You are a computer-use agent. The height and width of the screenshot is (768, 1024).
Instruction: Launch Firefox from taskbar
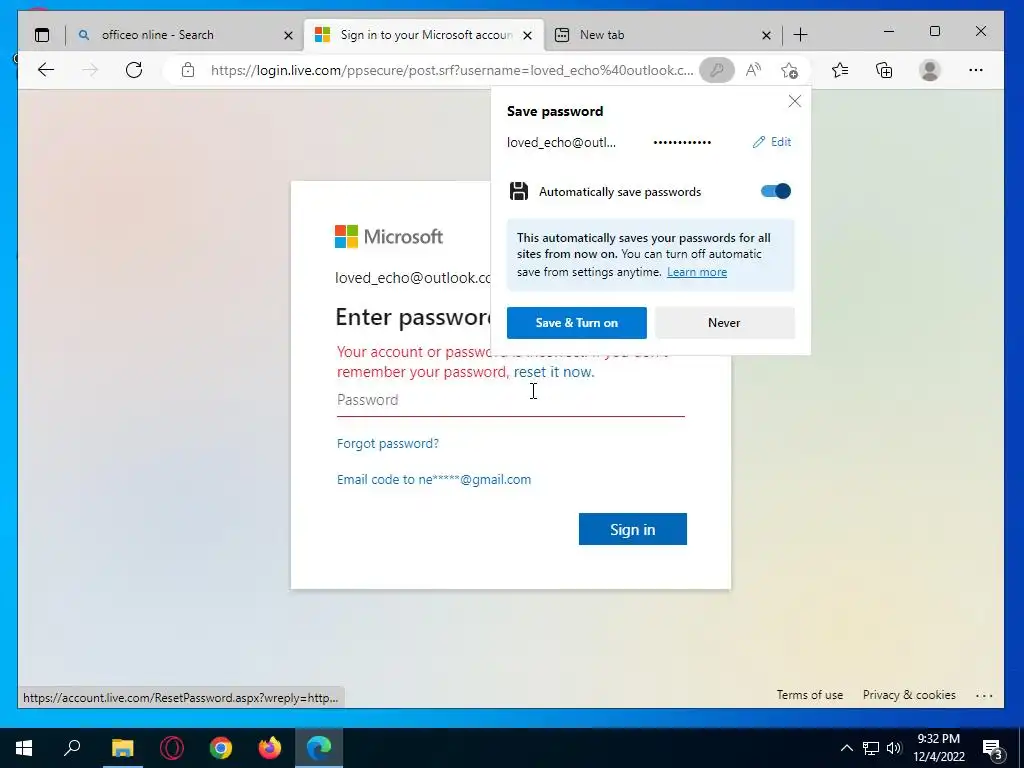pos(270,748)
